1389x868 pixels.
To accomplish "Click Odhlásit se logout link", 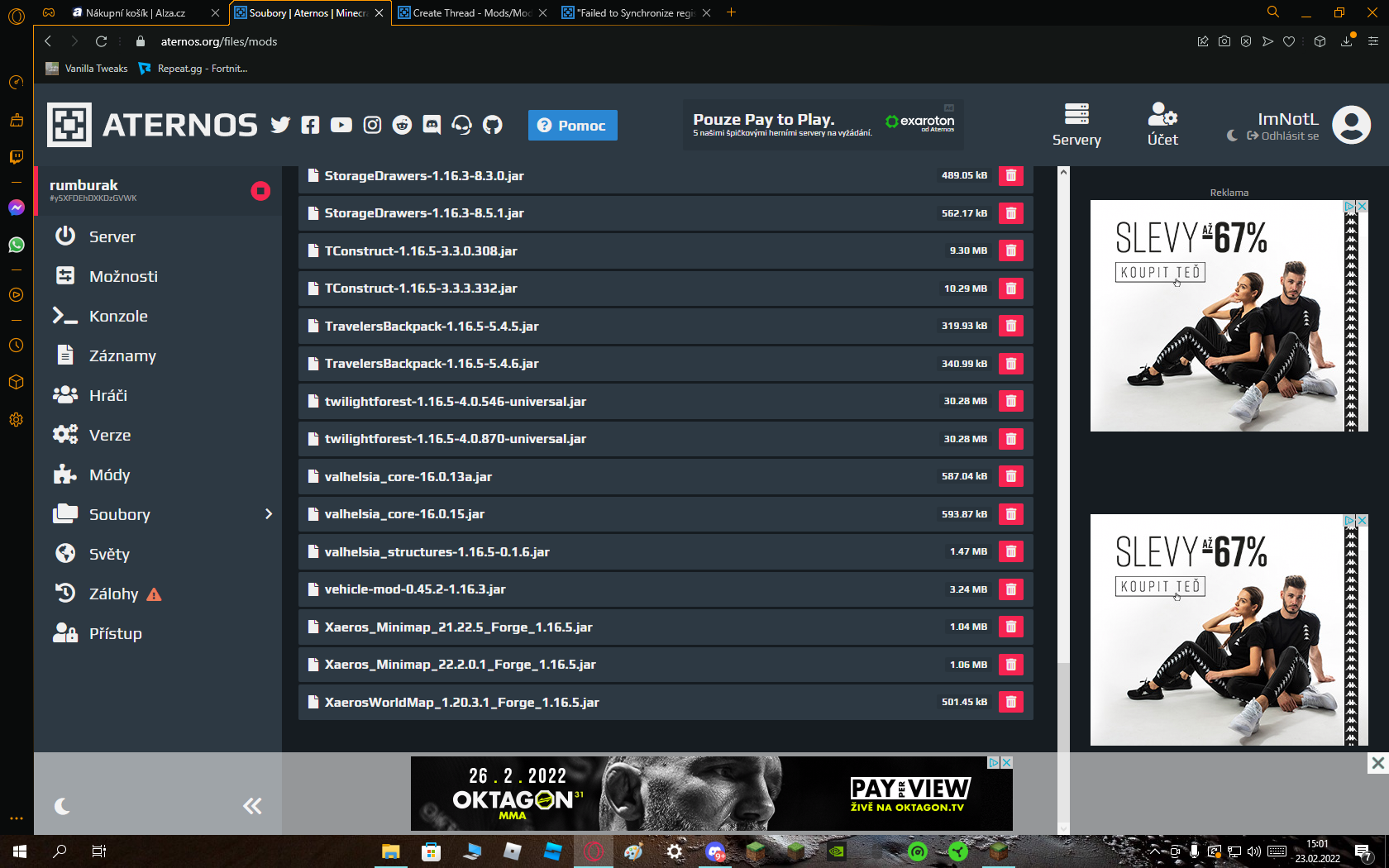I will tap(1283, 136).
